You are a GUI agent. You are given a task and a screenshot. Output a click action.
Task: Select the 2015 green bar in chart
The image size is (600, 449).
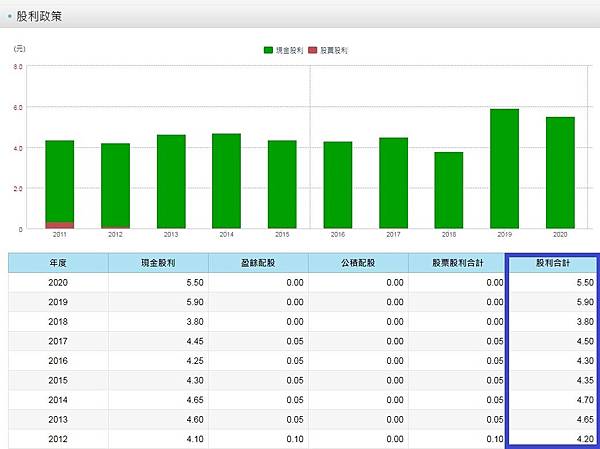tap(282, 184)
